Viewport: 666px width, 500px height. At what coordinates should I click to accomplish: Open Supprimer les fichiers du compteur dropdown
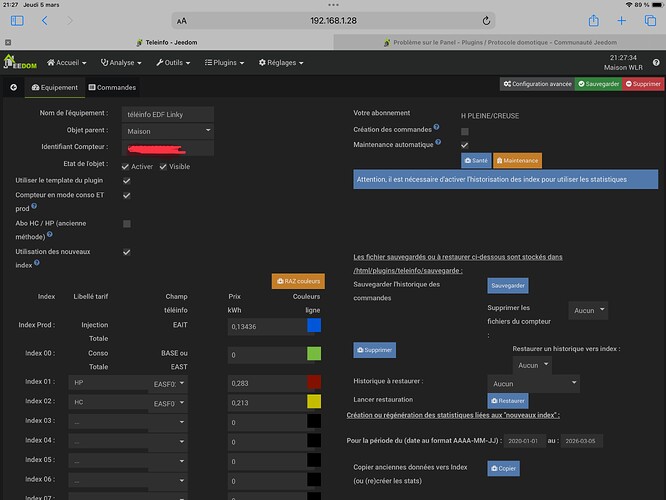click(587, 311)
